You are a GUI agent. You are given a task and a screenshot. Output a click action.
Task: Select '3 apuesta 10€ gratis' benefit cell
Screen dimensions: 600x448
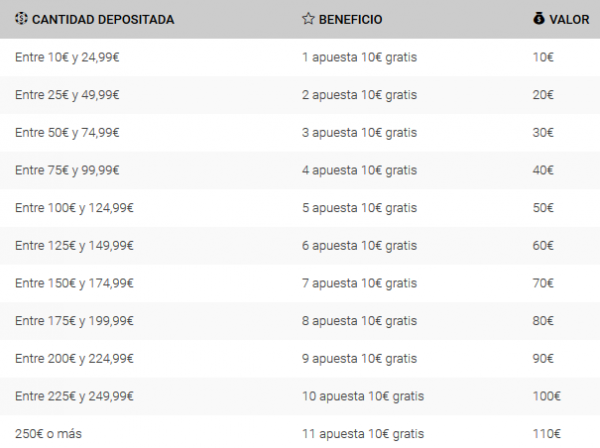(359, 132)
